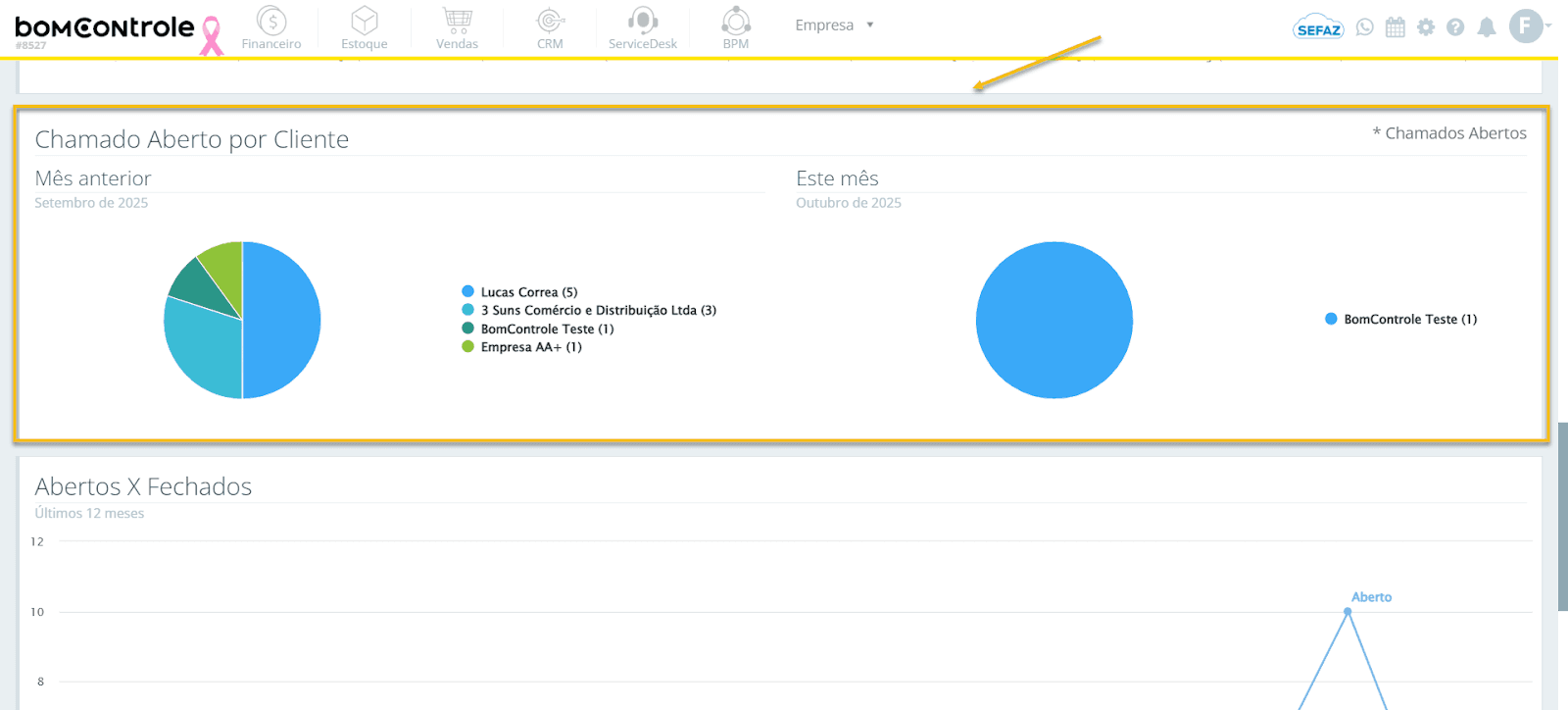Open settings gear icon
Image resolution: width=1568 pixels, height=710 pixels.
coord(1426,27)
